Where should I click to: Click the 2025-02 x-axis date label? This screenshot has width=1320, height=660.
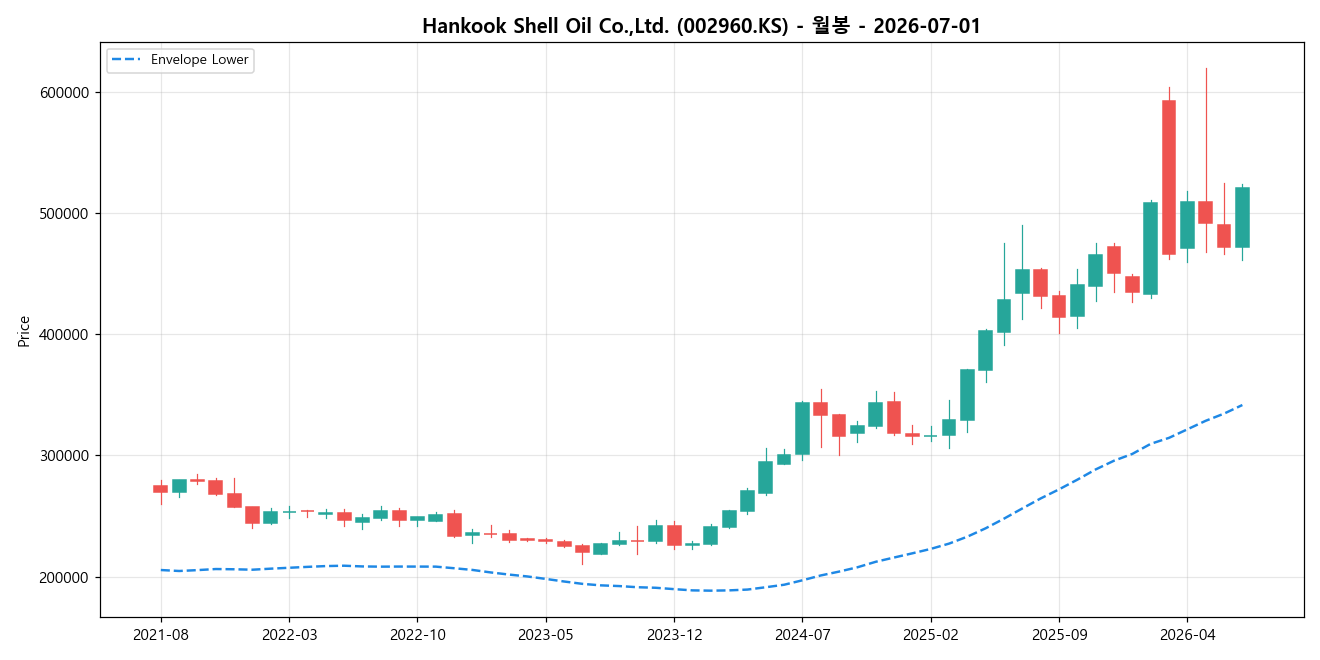coord(931,635)
